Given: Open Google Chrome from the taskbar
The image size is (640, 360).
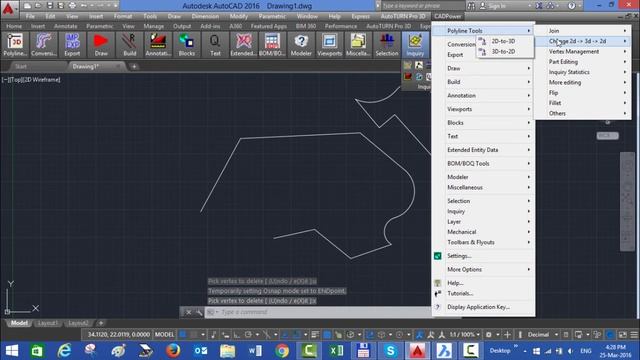Looking at the screenshot, I should [x=282, y=351].
